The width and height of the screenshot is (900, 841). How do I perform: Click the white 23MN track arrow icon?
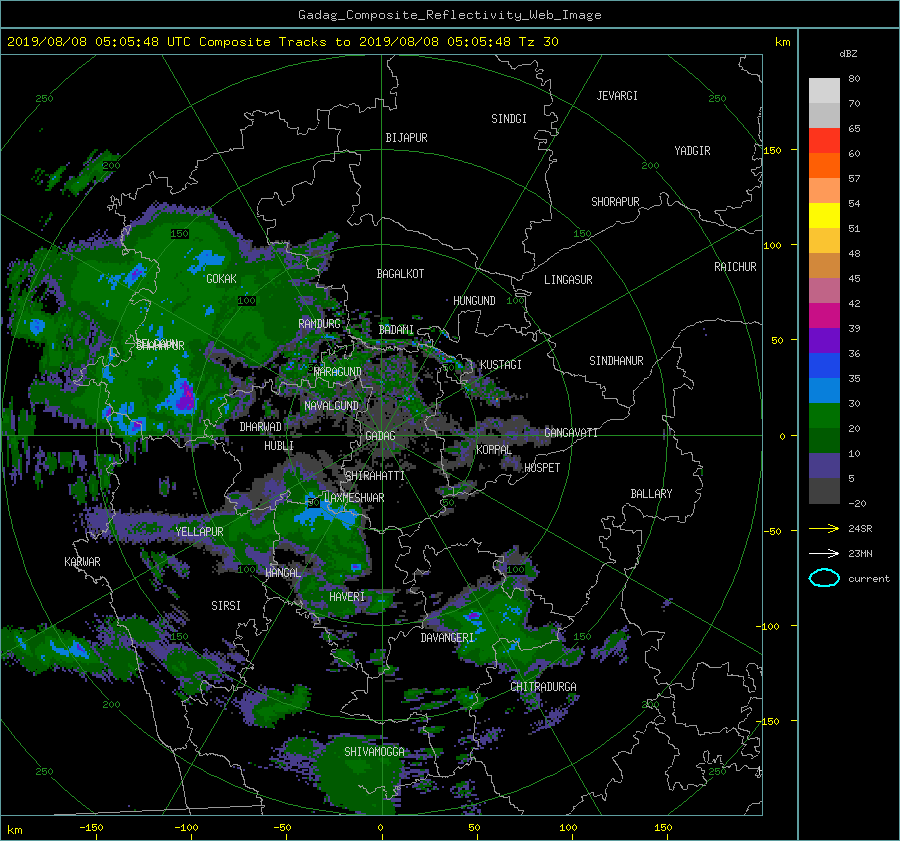(x=824, y=553)
